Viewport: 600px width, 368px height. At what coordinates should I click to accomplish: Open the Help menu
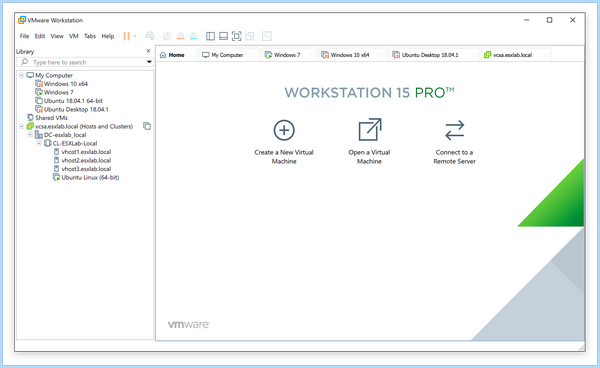(x=108, y=36)
